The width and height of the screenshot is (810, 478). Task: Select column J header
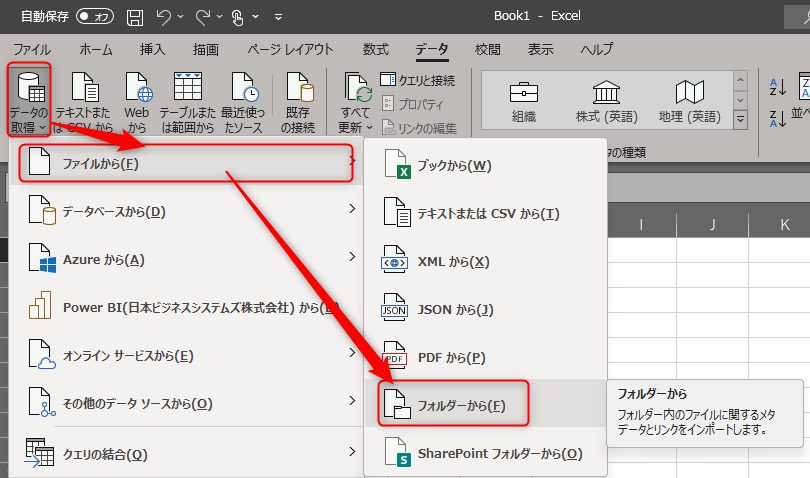pyautogui.click(x=712, y=224)
